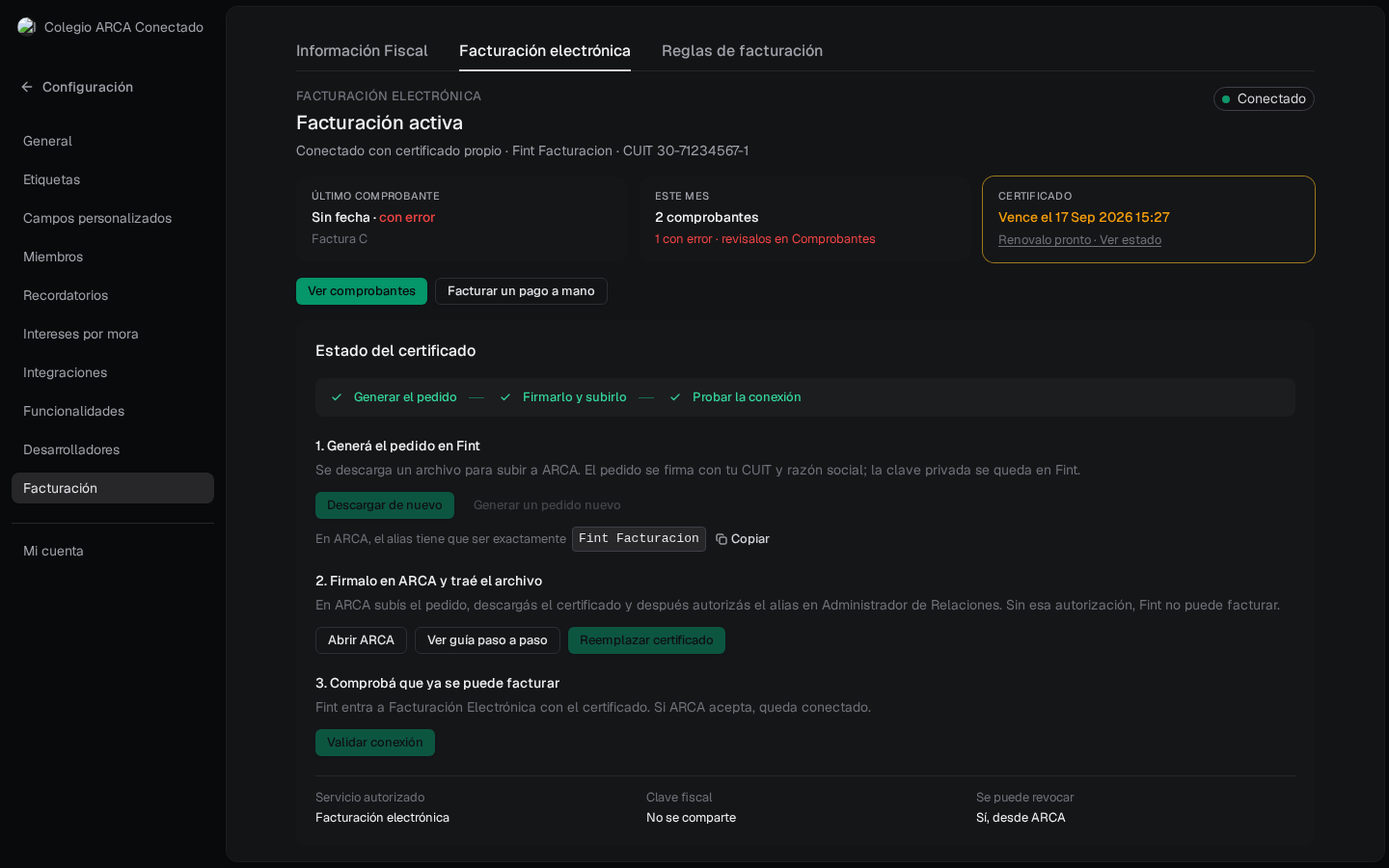Viewport: 1389px width, 868px height.
Task: Click the 'Colegio ARCA Conectado' organization name
Action: tap(123, 27)
